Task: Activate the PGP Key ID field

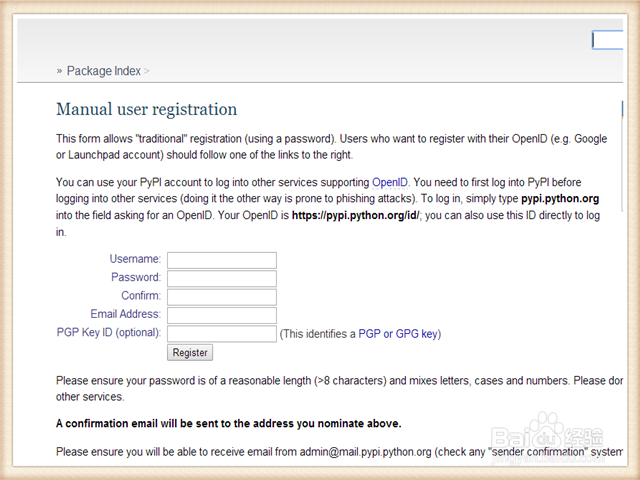Action: pos(222,334)
